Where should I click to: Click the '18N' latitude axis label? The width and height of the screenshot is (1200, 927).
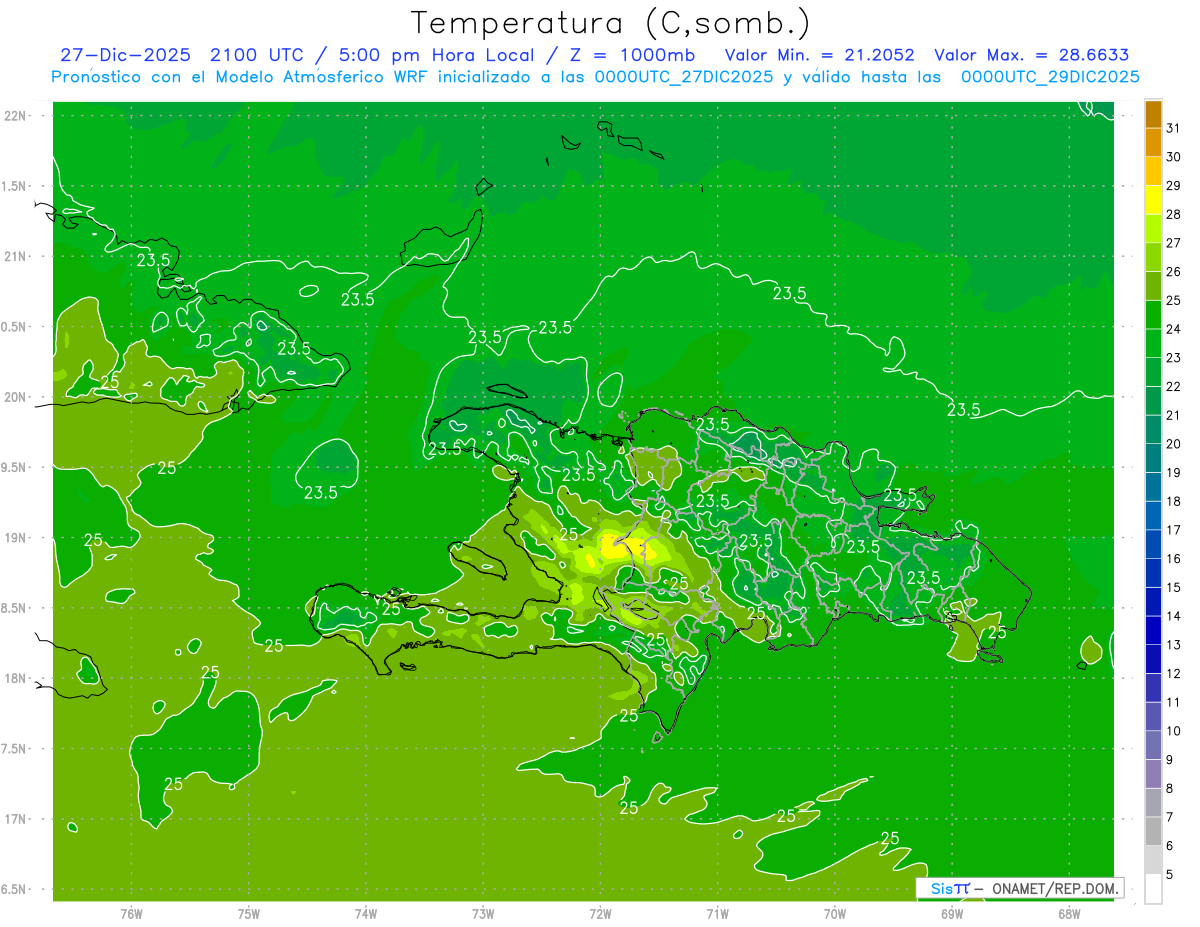pos(15,678)
